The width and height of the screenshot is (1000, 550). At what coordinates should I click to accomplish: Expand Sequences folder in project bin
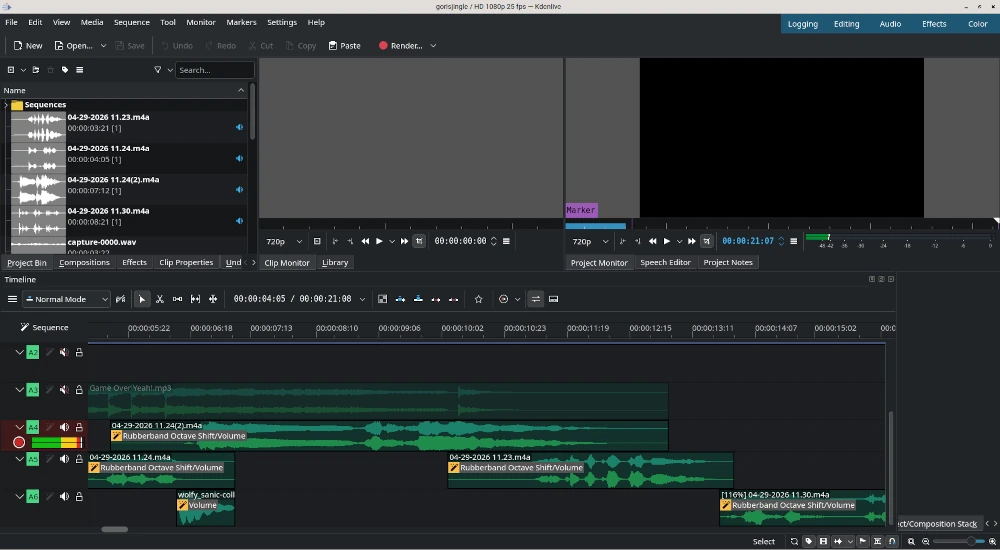tap(6, 105)
